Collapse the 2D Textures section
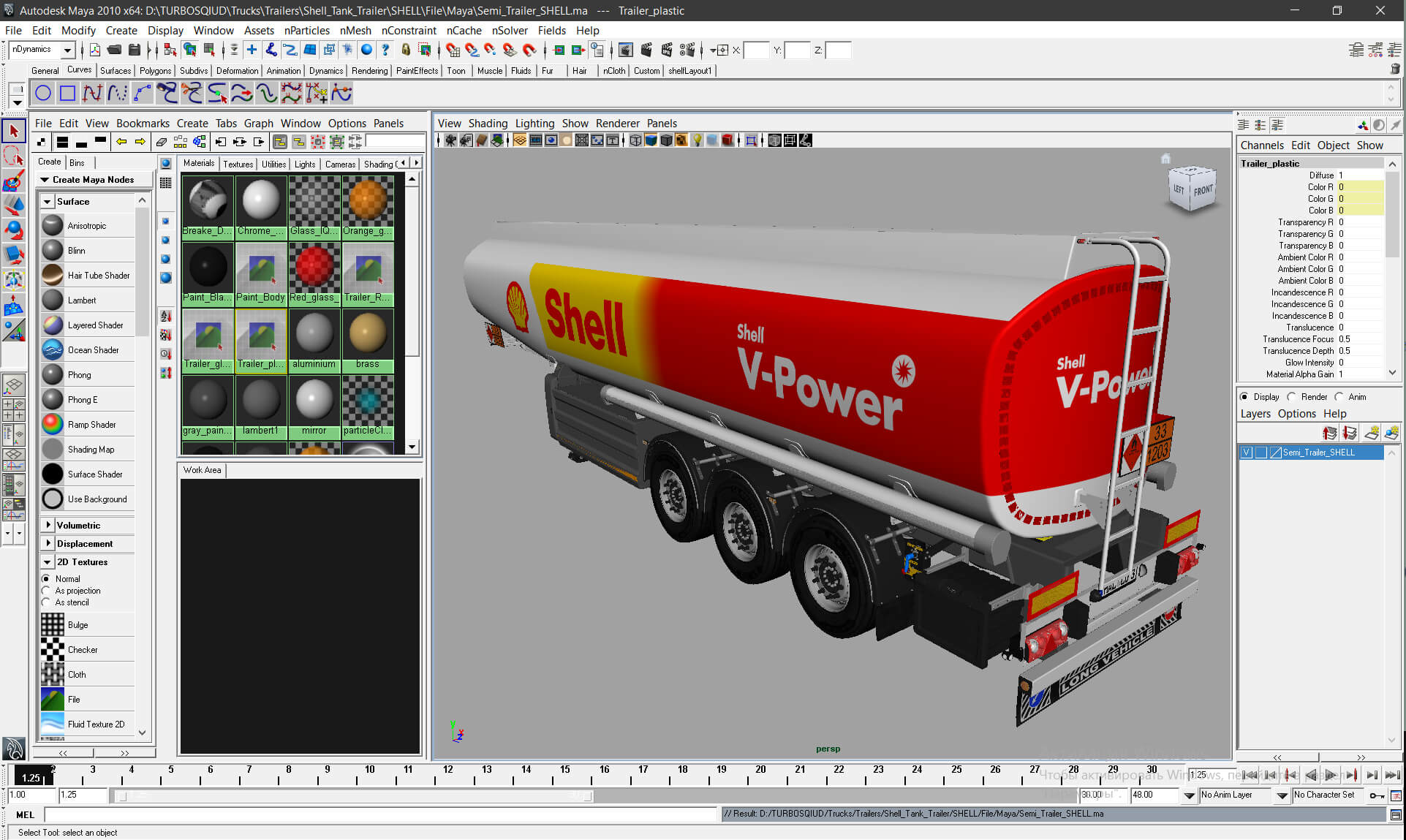The width and height of the screenshot is (1406, 840). pyautogui.click(x=48, y=561)
